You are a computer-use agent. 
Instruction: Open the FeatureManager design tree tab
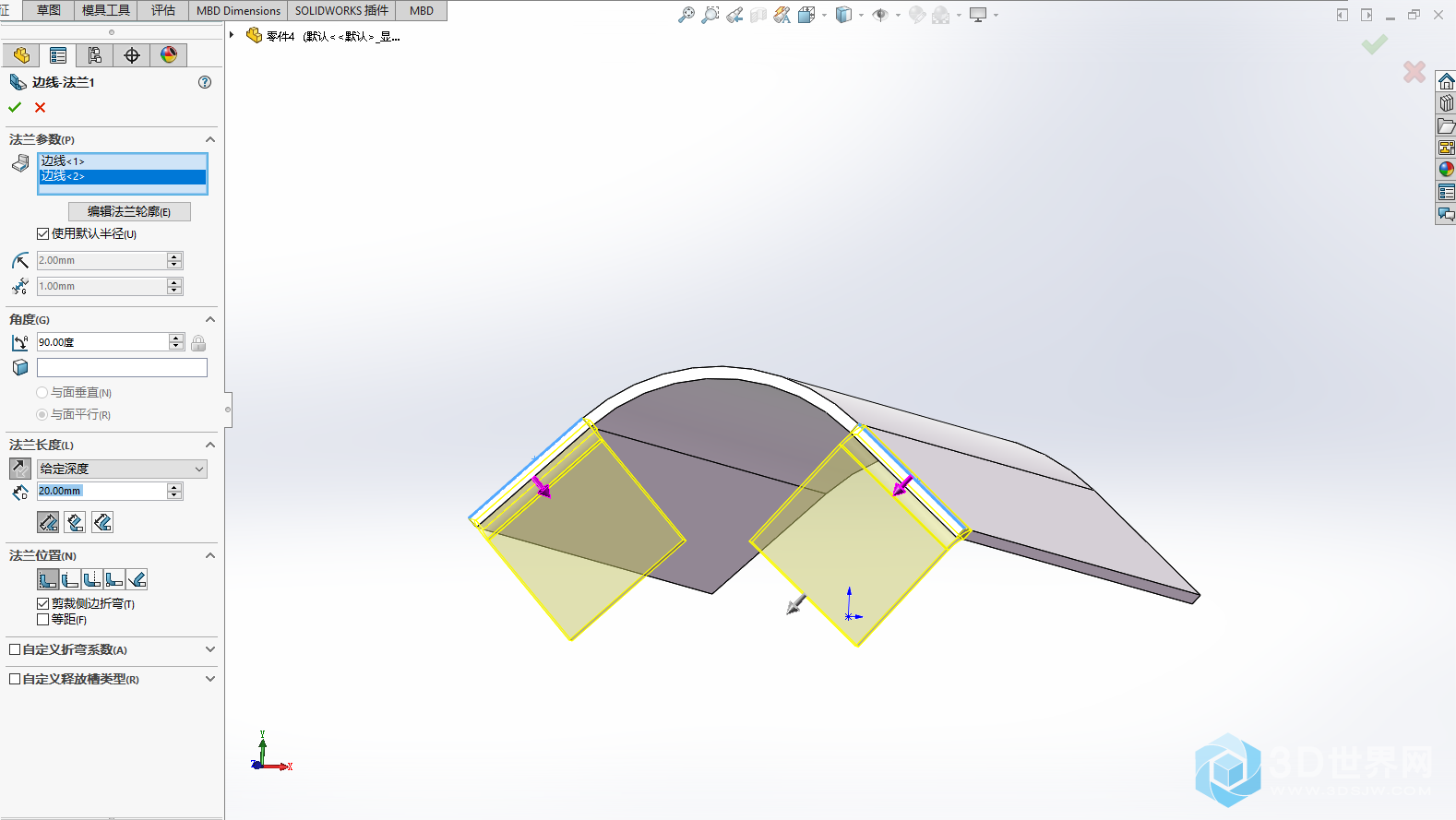pyautogui.click(x=21, y=55)
